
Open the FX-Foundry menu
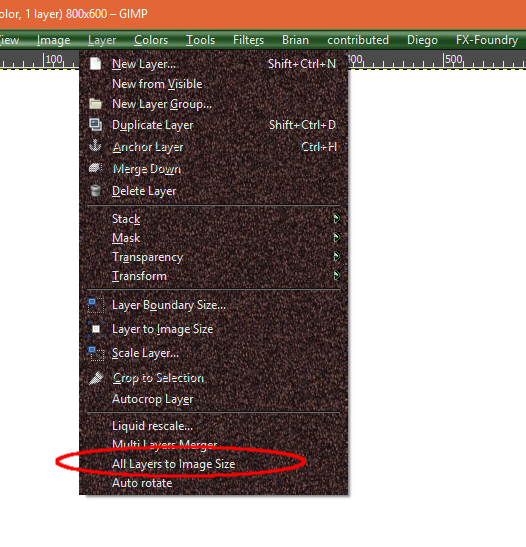[487, 40]
